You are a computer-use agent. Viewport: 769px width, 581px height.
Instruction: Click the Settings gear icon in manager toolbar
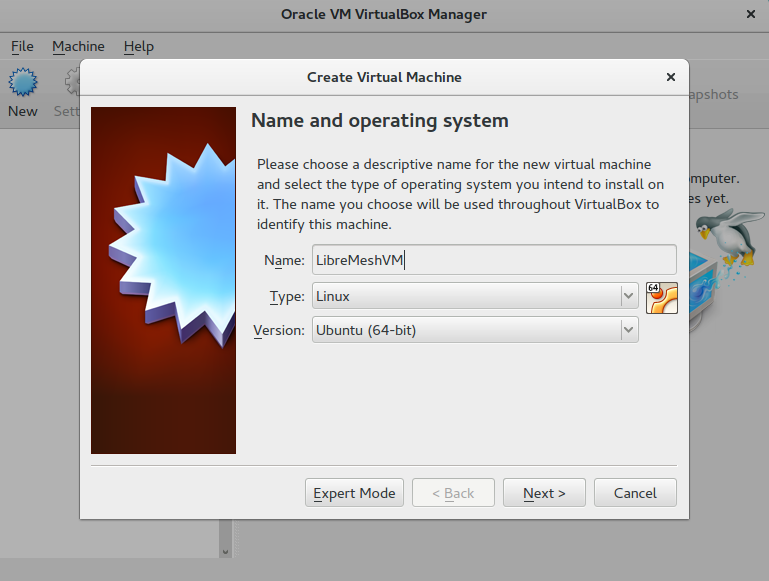(x=73, y=82)
